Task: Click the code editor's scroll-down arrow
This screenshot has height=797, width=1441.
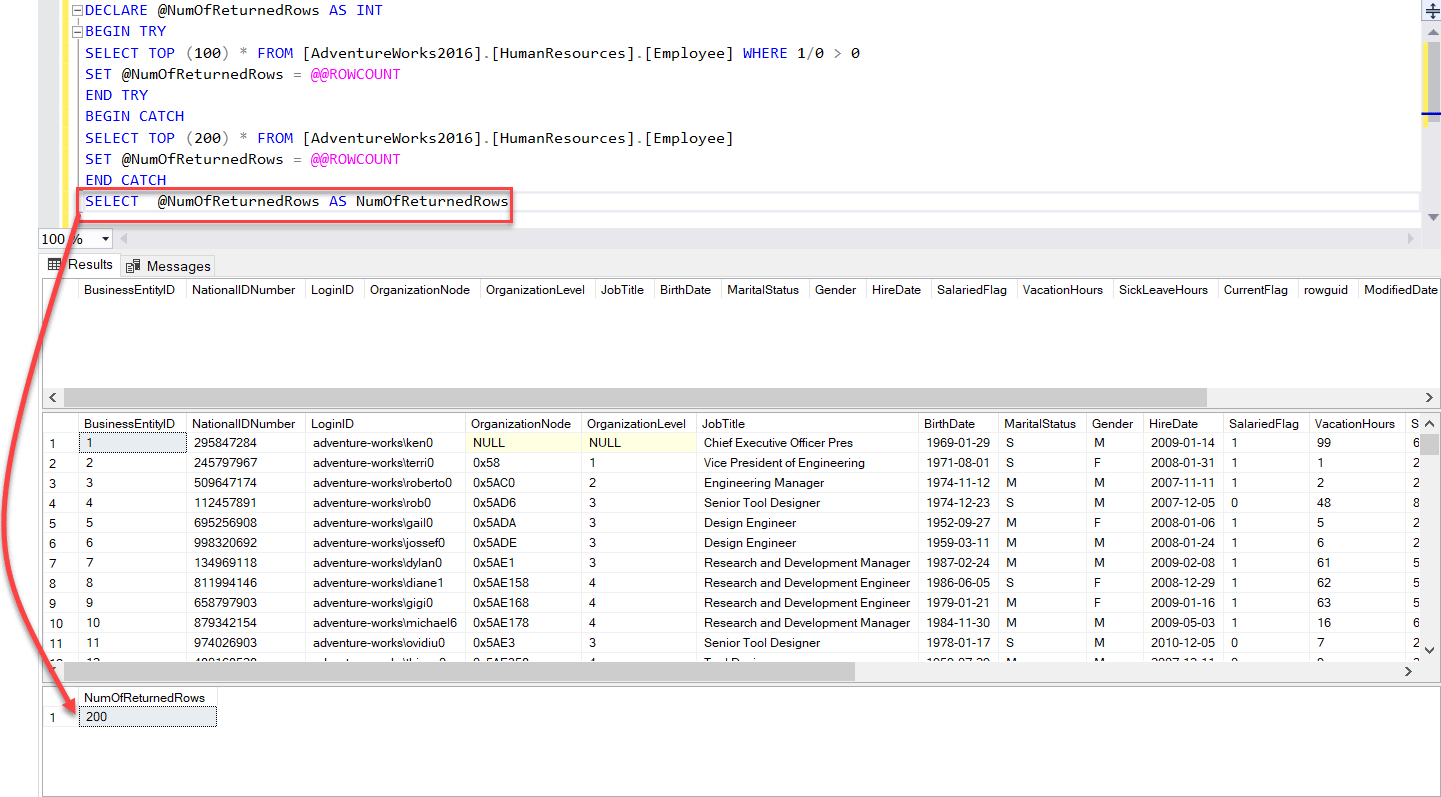Action: pos(1431,217)
